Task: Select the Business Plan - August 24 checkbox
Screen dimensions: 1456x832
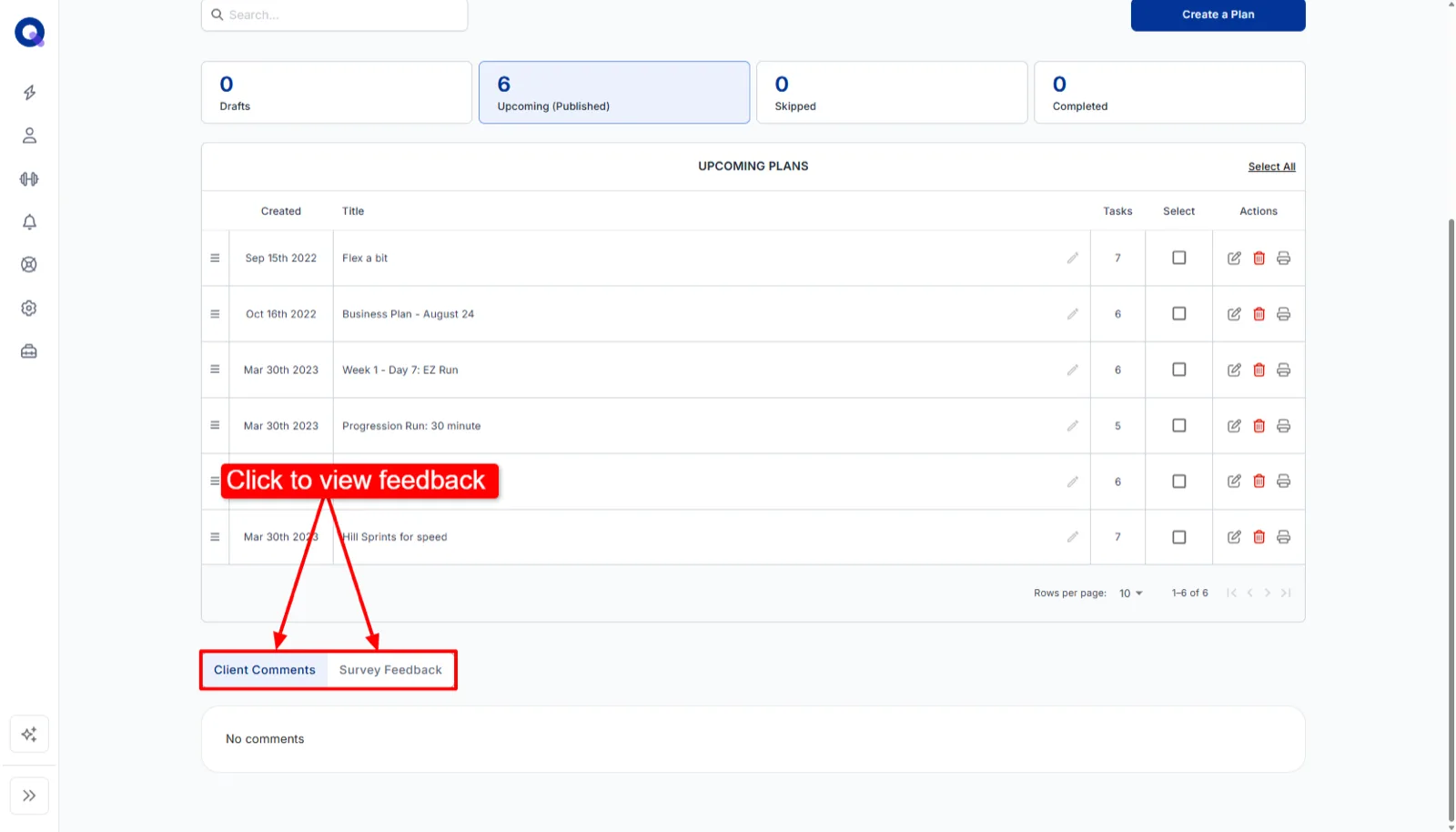Action: (1179, 313)
